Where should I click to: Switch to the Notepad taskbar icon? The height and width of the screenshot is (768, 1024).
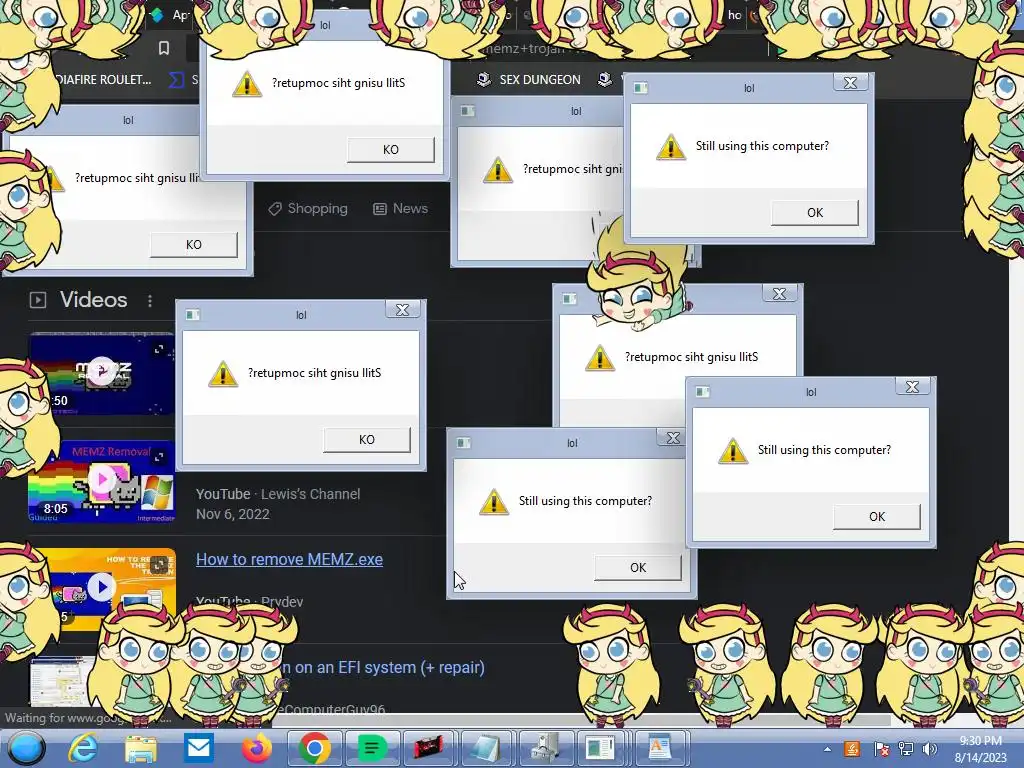[485, 748]
